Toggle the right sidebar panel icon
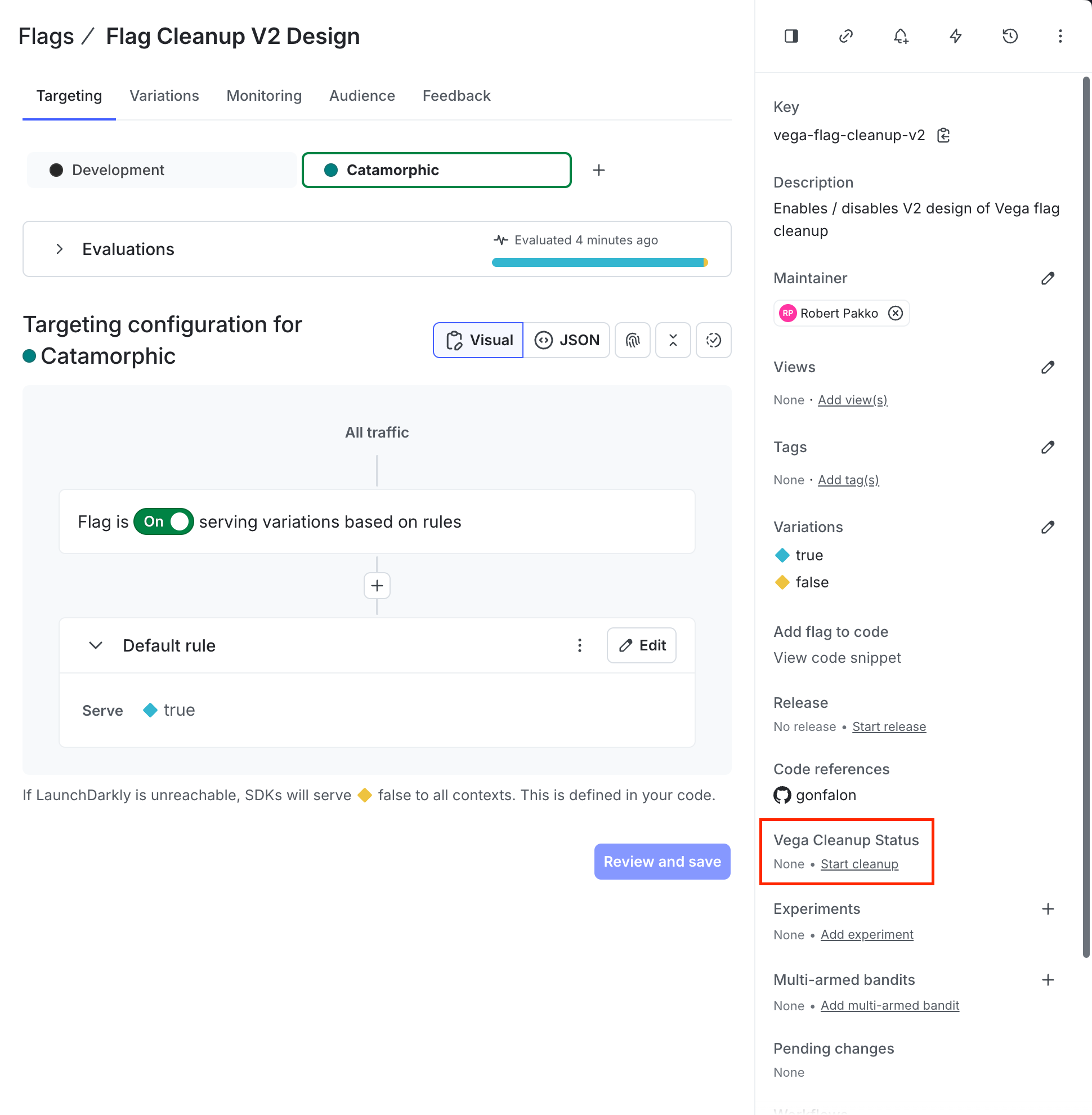Screen dimensions: 1092x1115 point(791,36)
